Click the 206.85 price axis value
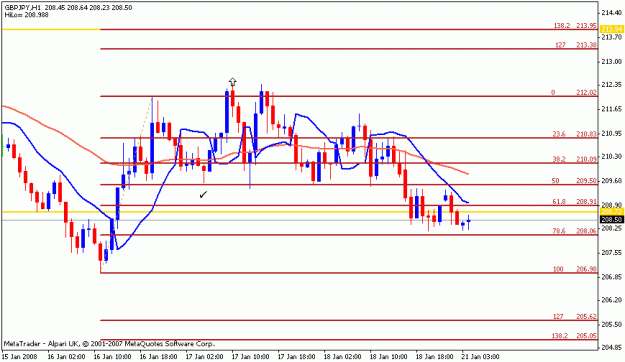 pos(612,277)
